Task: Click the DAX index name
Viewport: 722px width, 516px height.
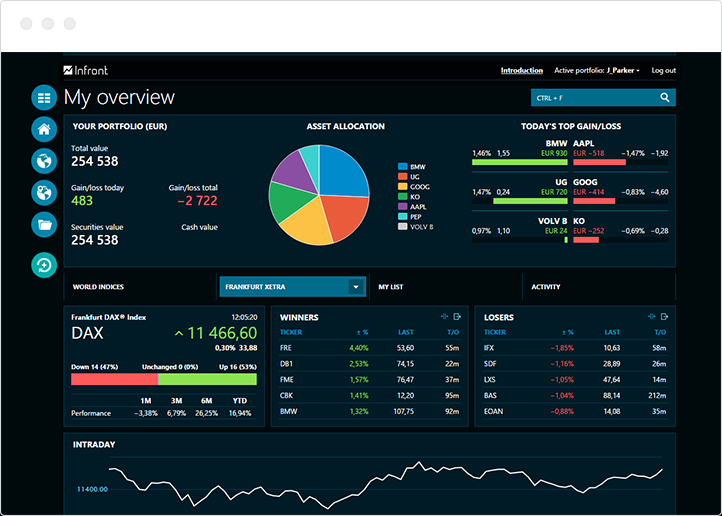Action: coord(87,333)
